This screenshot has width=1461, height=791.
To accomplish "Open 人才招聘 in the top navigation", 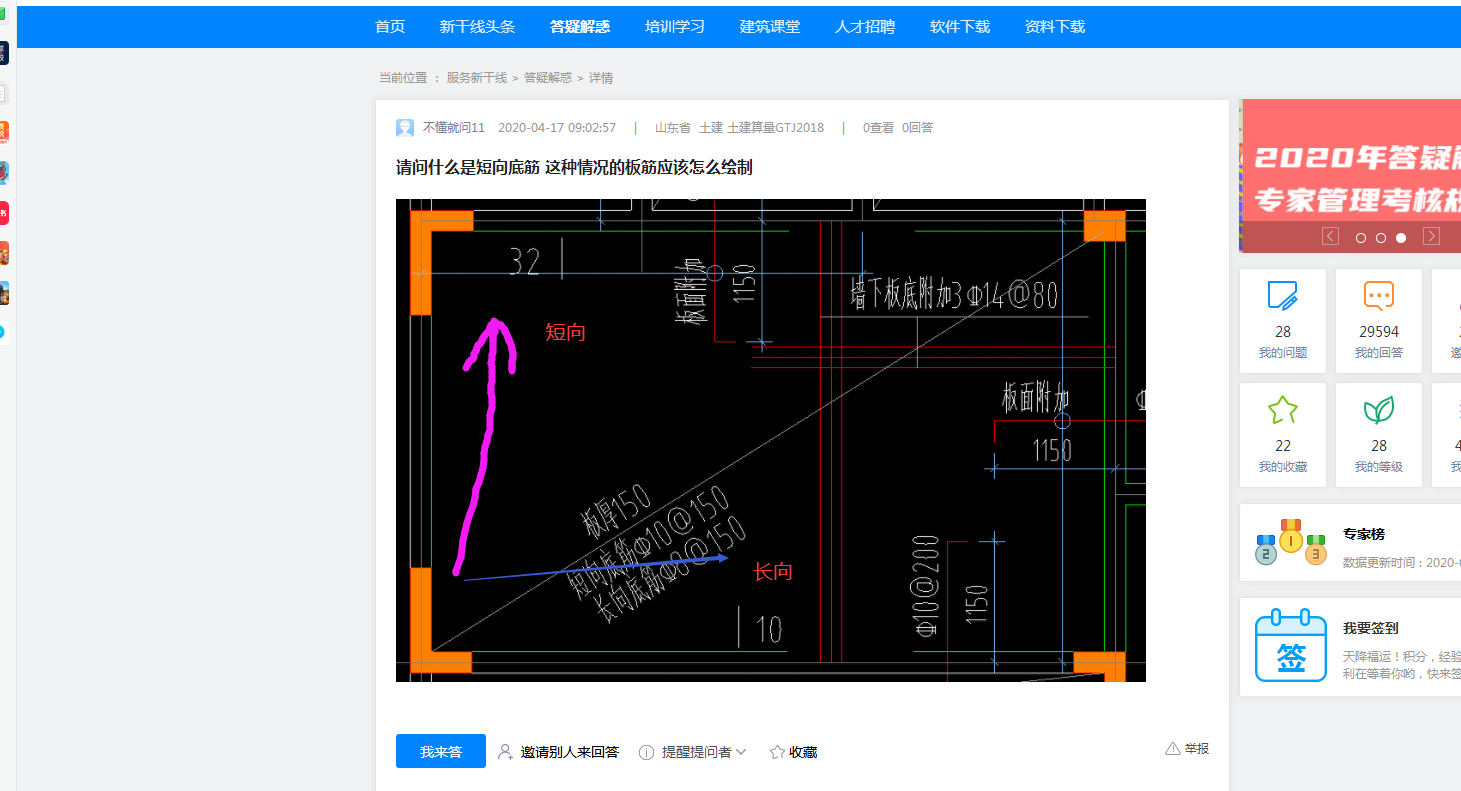I will pyautogui.click(x=865, y=27).
